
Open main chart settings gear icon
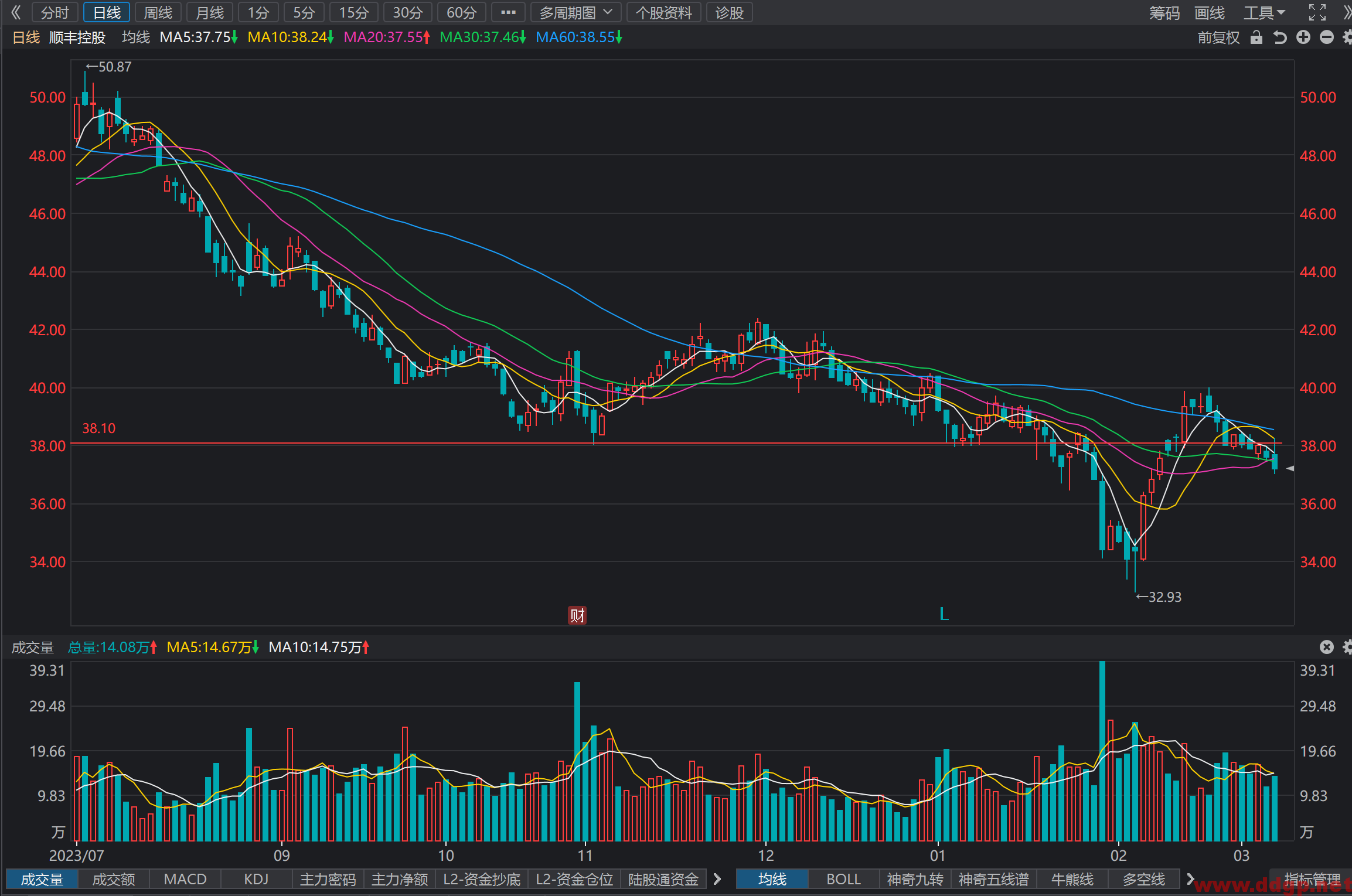[1347, 38]
